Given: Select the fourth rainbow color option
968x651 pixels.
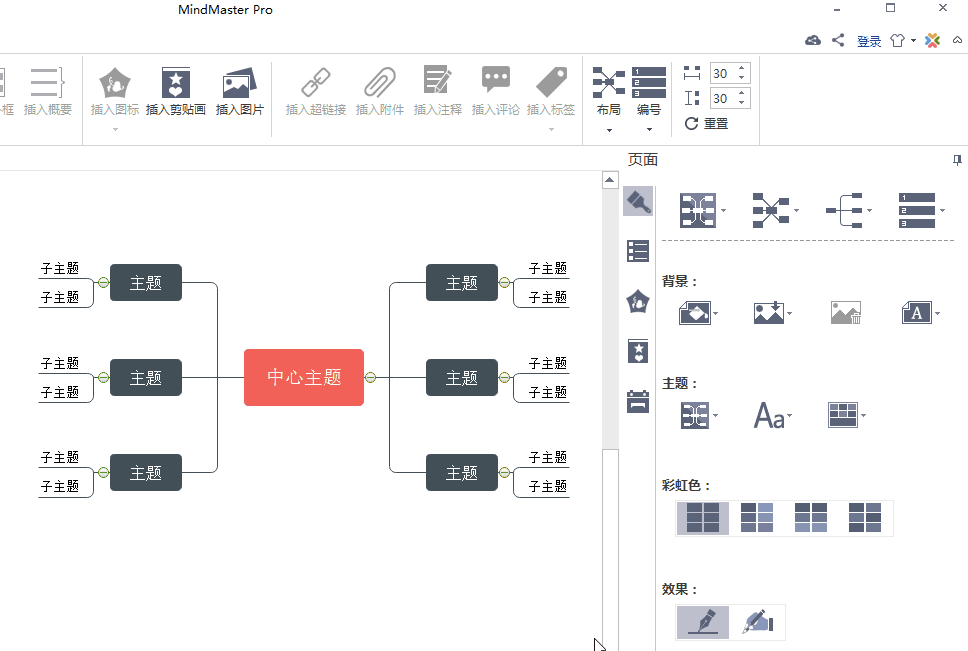Looking at the screenshot, I should 864,518.
